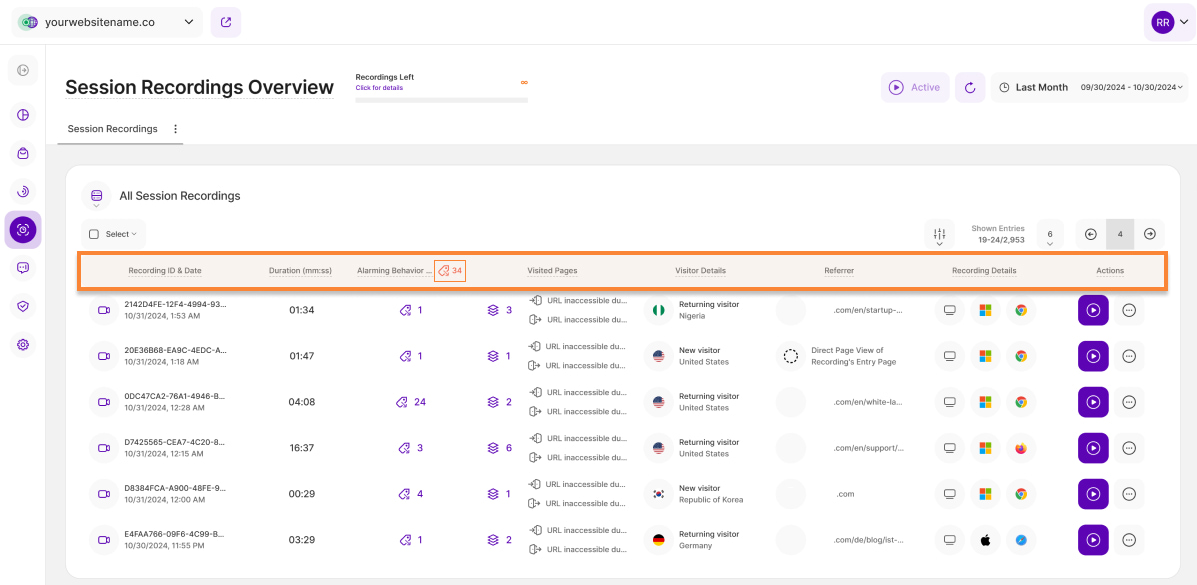This screenshot has width=1197, height=585.
Task: Open Session Recordings sidebar icon
Action: tap(23, 230)
